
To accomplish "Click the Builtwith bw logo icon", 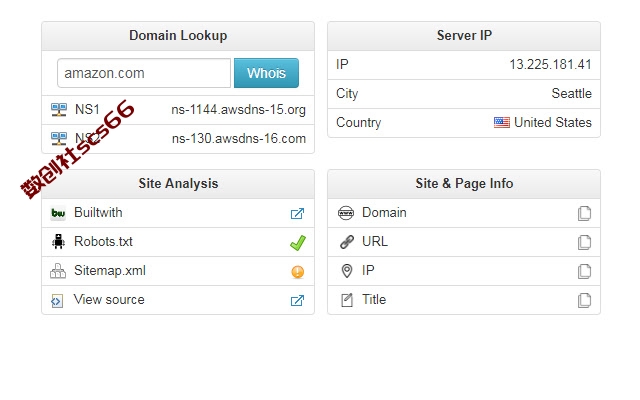I will 58,213.
